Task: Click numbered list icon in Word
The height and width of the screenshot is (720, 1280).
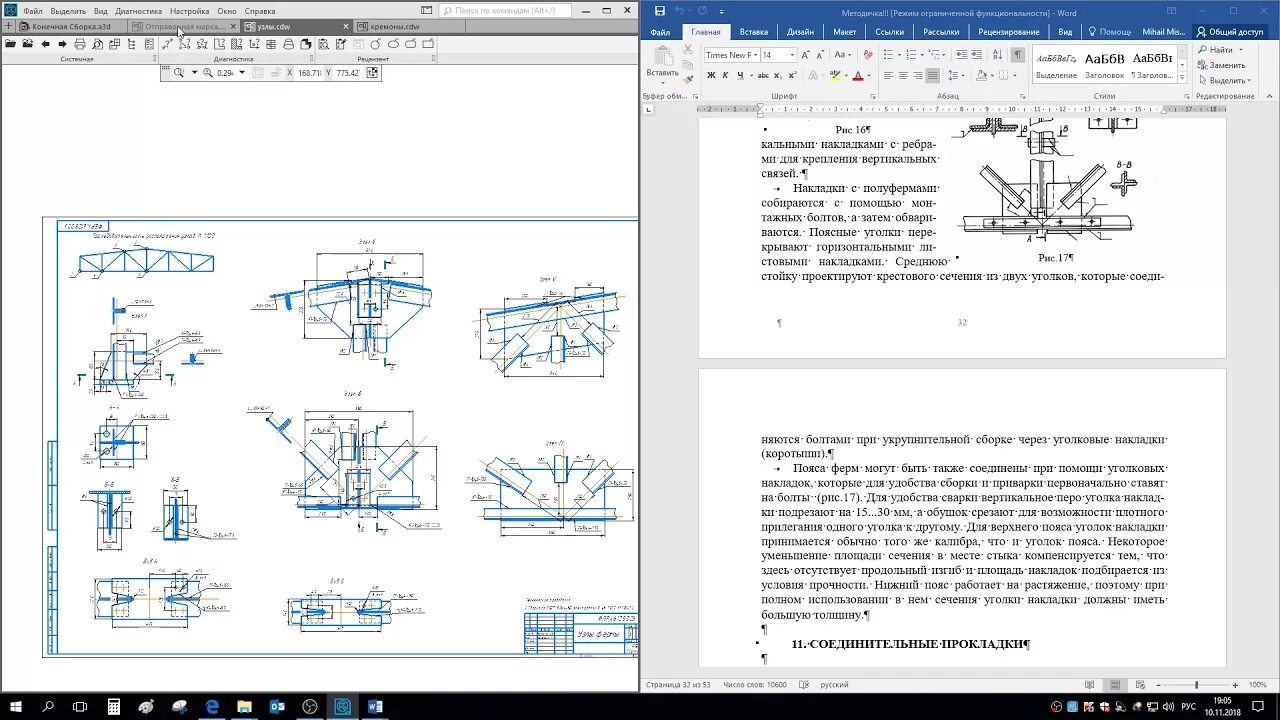Action: tap(911, 55)
